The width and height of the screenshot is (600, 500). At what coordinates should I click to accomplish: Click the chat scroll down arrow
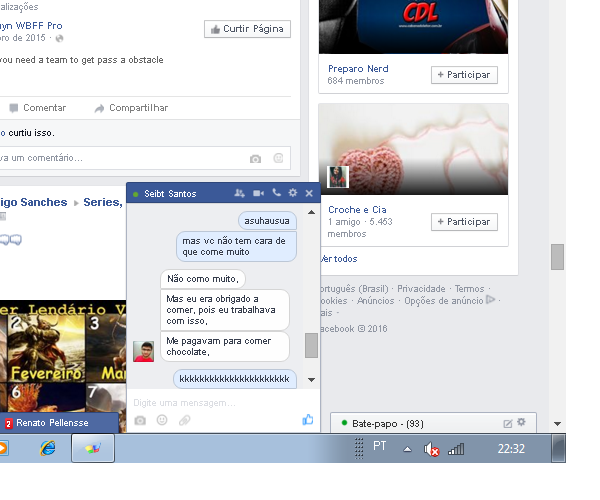click(x=311, y=380)
